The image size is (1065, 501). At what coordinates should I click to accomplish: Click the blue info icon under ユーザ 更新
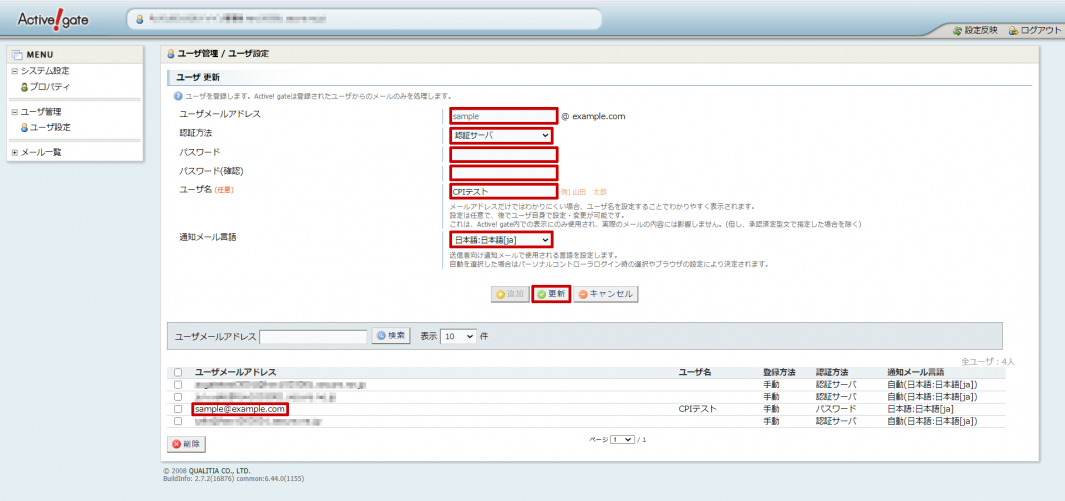click(x=177, y=96)
